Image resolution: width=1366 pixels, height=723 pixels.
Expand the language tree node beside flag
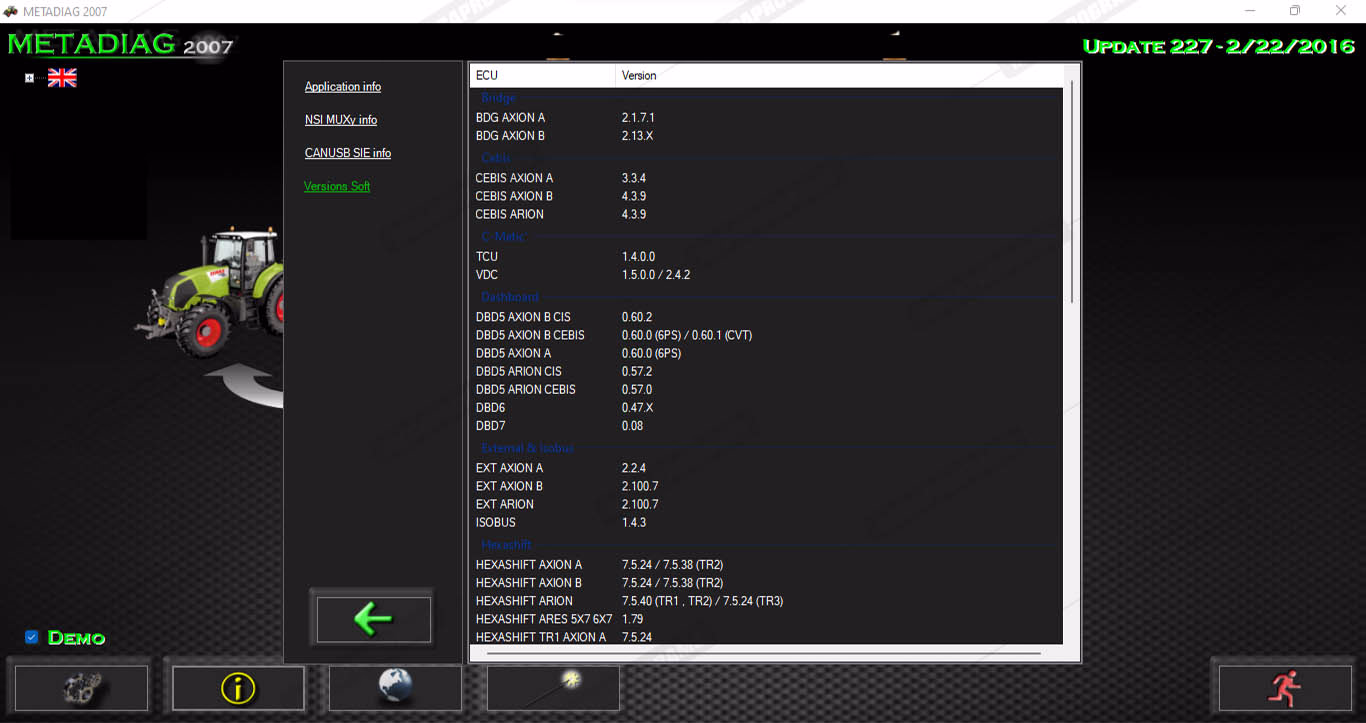(30, 78)
